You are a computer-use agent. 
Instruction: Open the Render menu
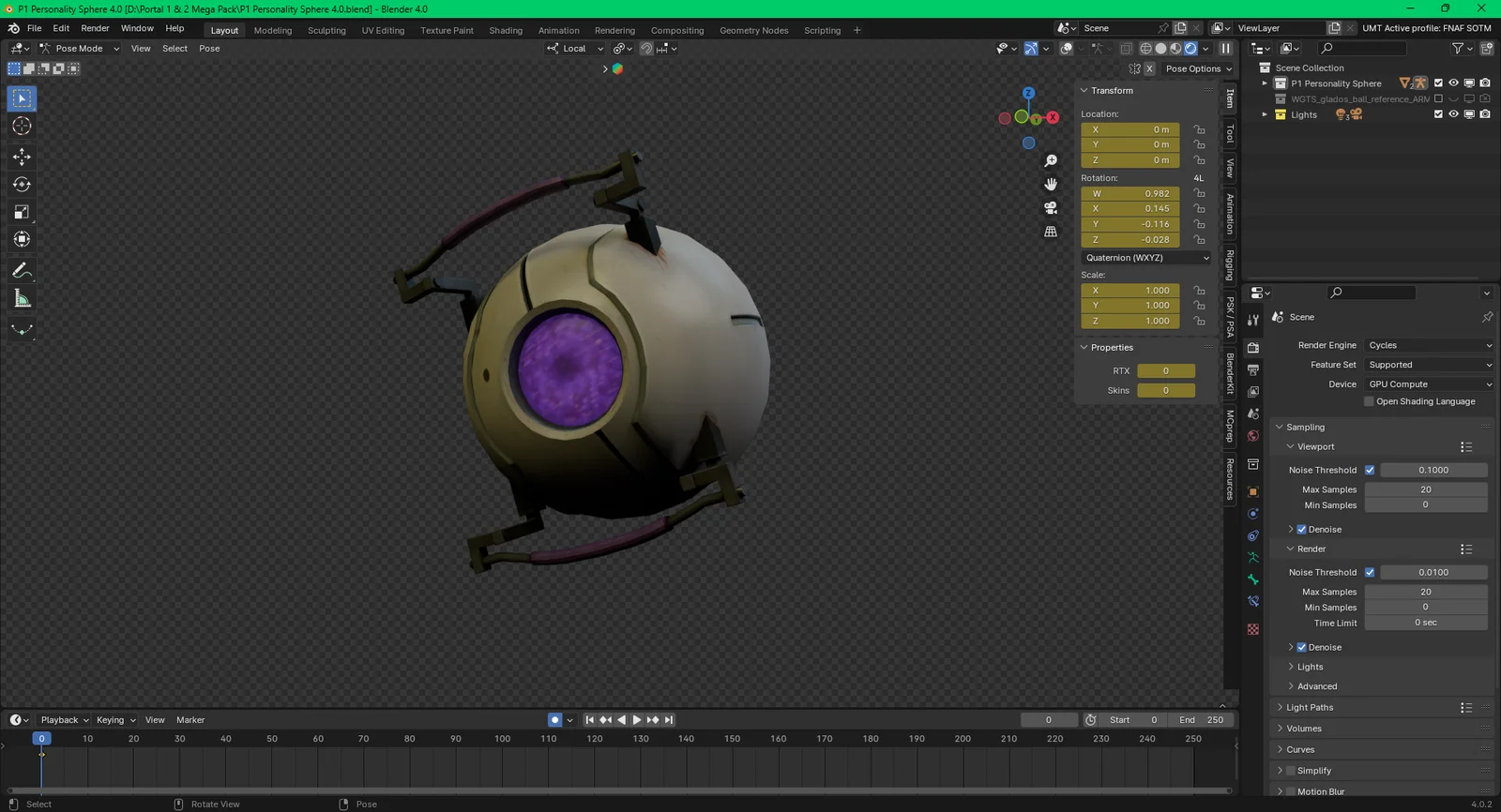click(95, 28)
